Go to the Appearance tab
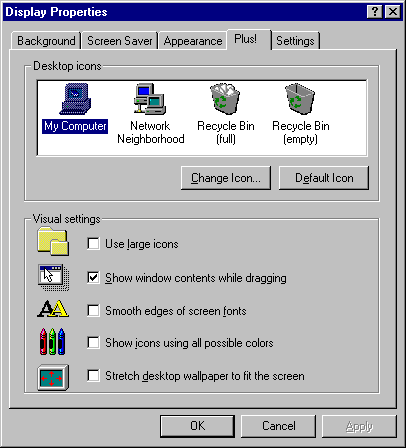This screenshot has height=448, width=406. [193, 41]
